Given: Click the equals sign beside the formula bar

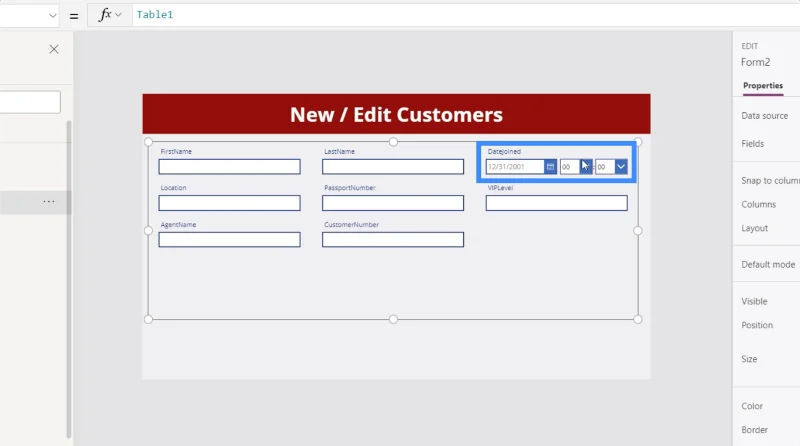Looking at the screenshot, I should pos(74,16).
